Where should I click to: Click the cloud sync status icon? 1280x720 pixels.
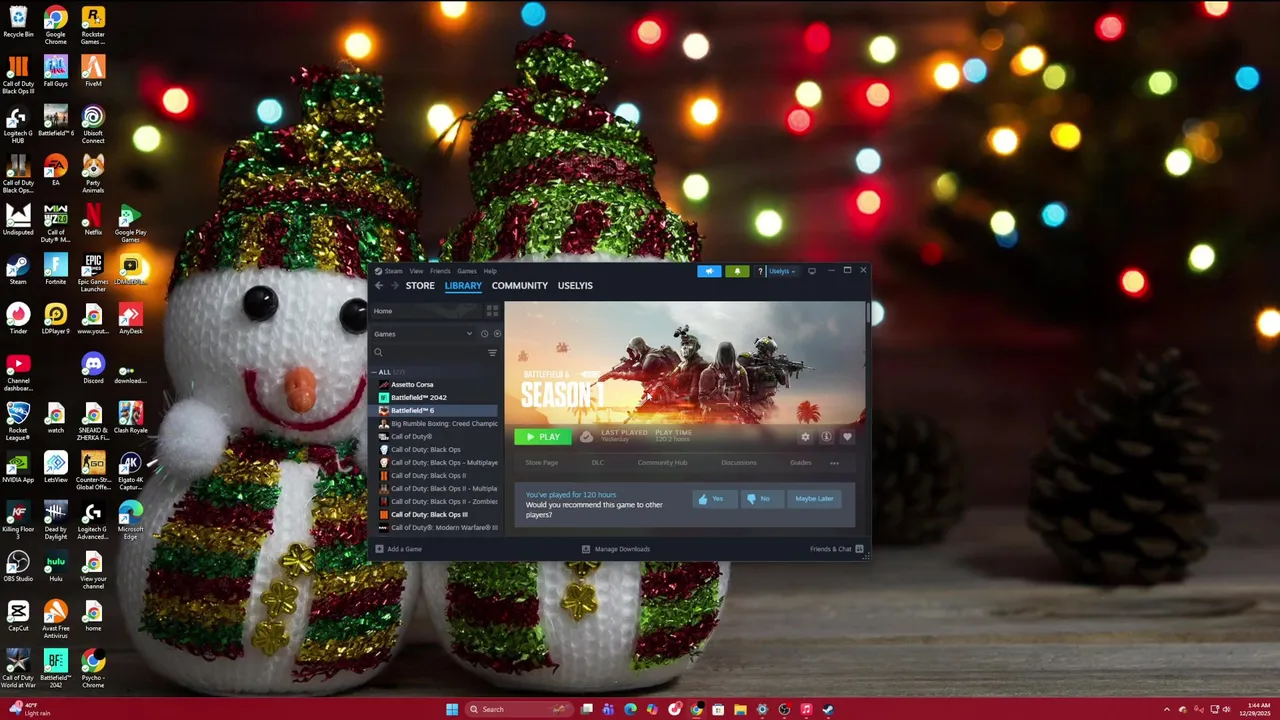(x=586, y=437)
